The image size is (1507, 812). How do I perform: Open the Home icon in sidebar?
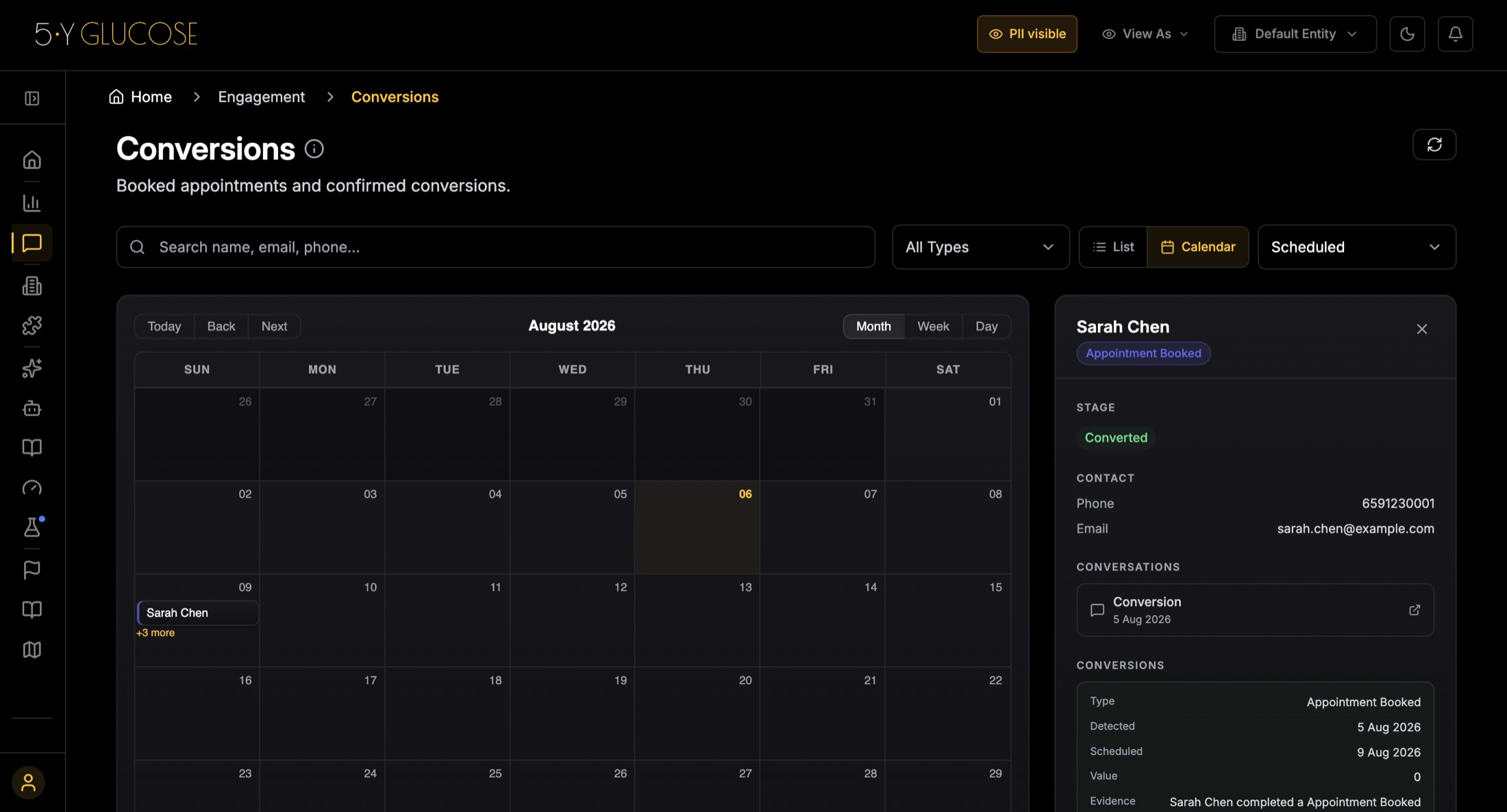pyautogui.click(x=32, y=160)
